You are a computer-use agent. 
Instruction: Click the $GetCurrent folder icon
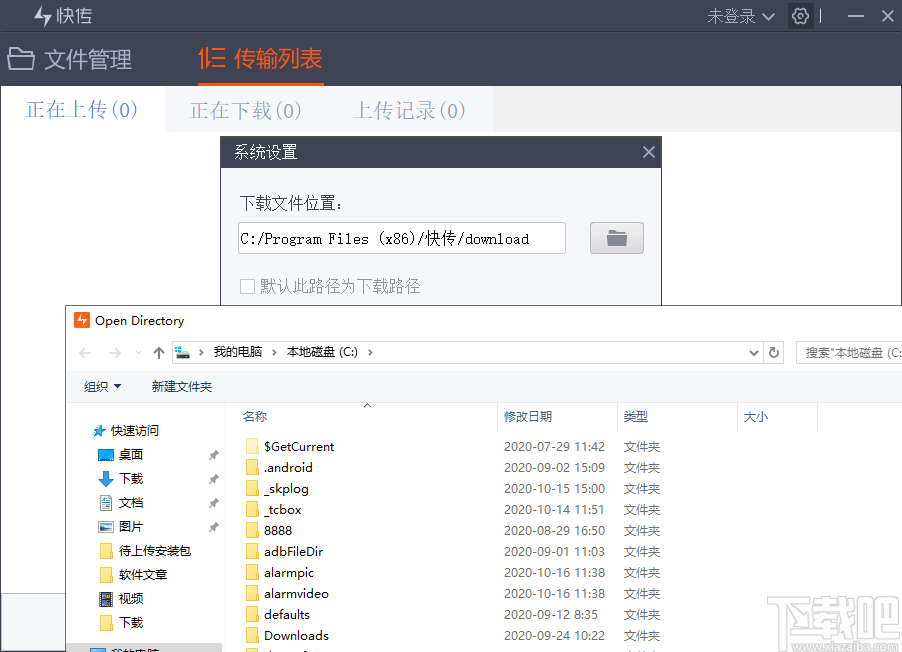coord(252,447)
